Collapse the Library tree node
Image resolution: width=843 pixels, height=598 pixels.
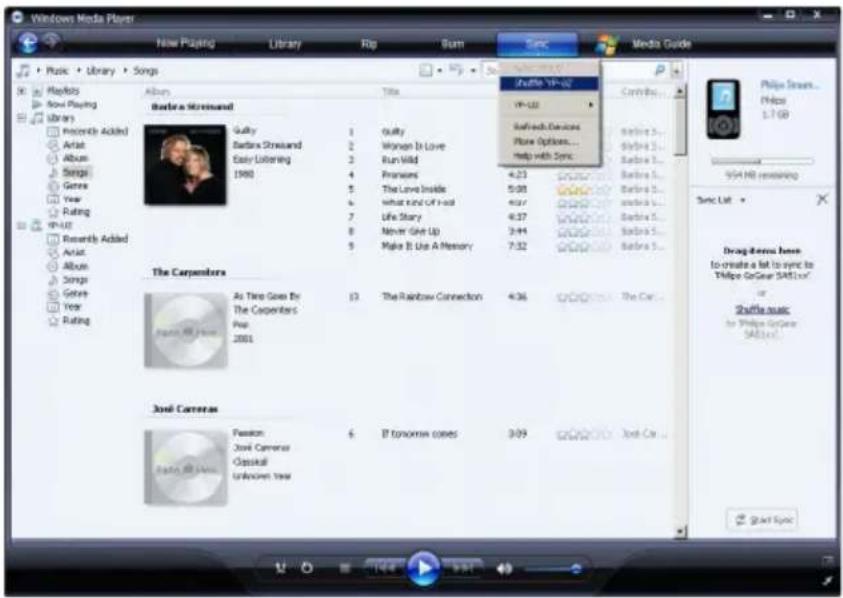22,118
